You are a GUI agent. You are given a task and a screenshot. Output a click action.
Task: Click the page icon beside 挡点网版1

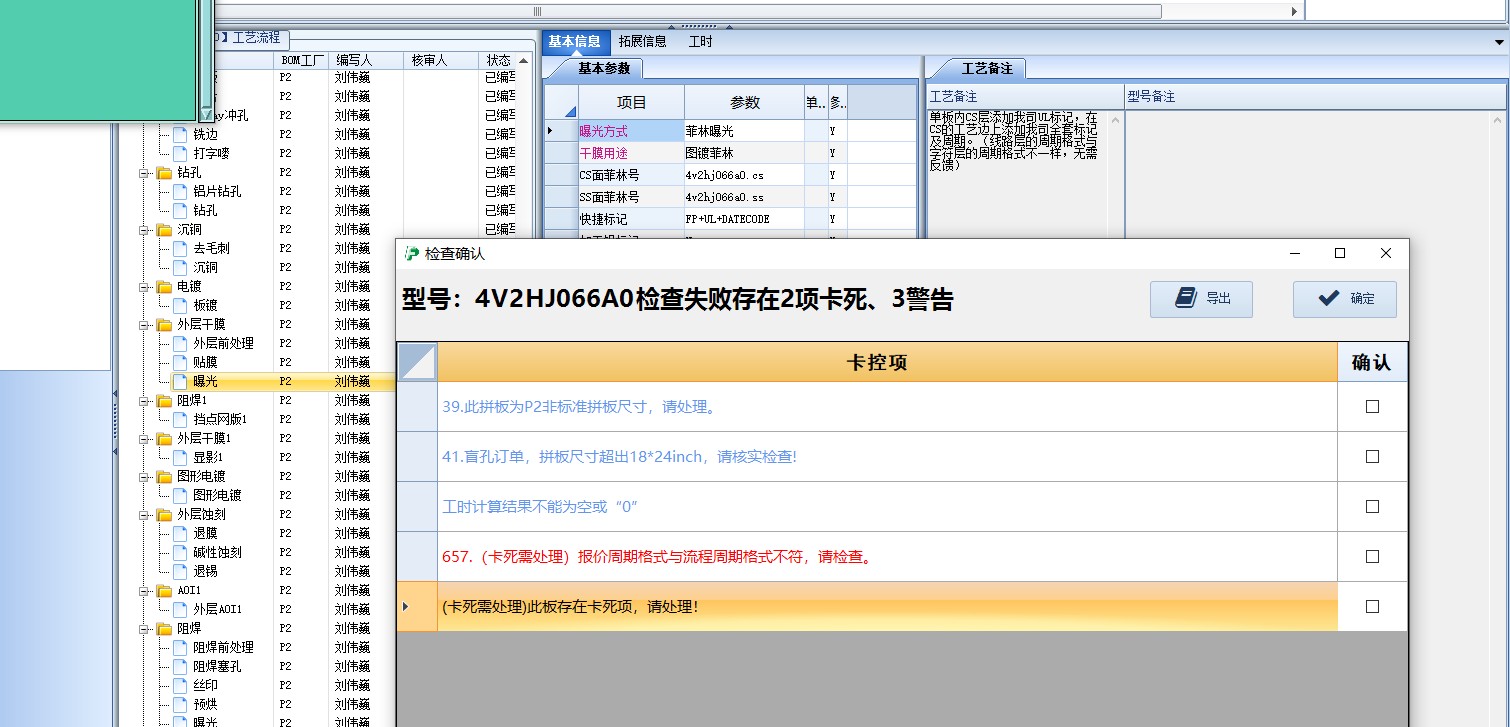click(x=180, y=419)
